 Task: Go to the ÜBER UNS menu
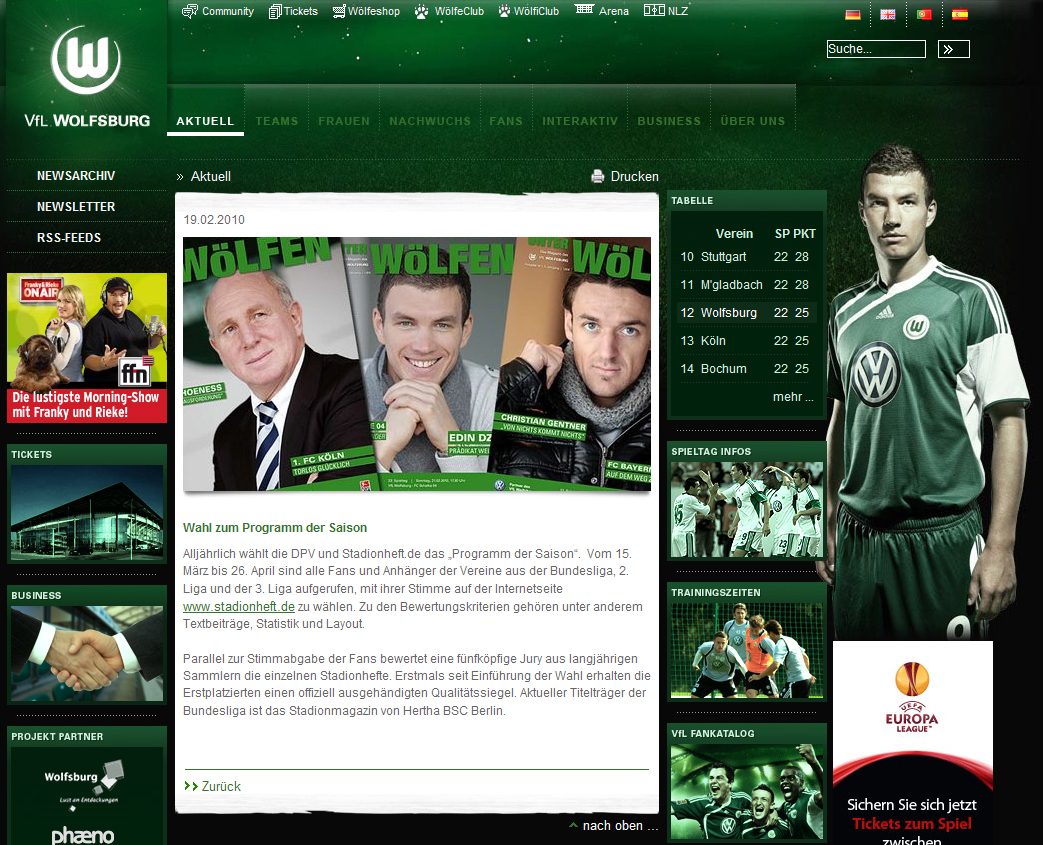752,121
